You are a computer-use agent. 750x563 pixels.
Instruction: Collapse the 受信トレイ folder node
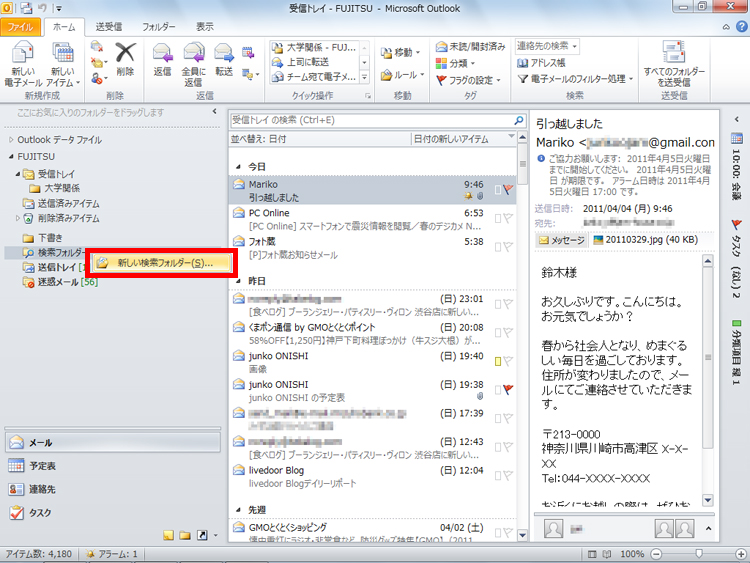[x=18, y=174]
